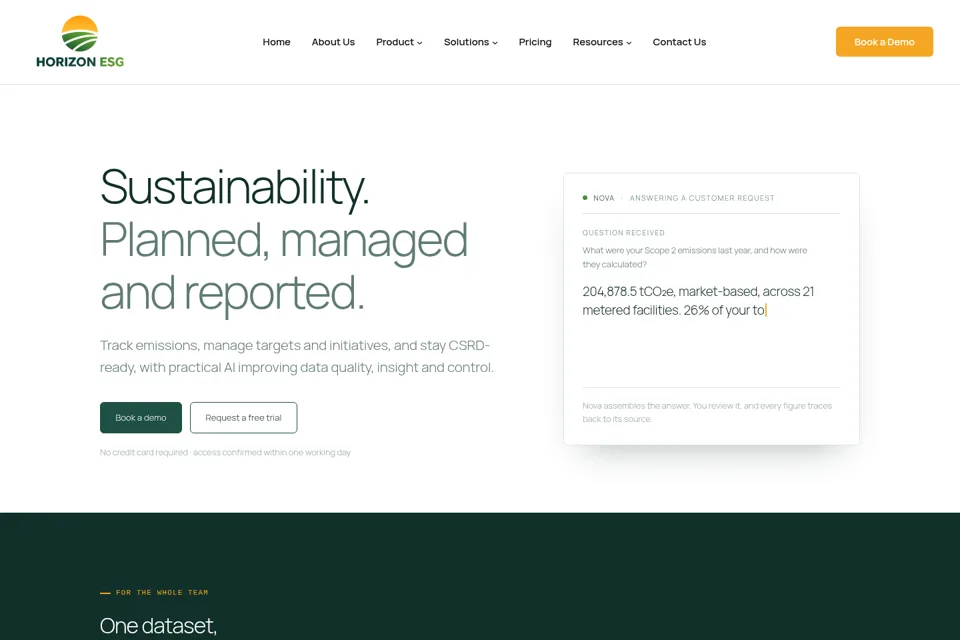Open the Contact Us page
The width and height of the screenshot is (960, 640).
(x=679, y=42)
